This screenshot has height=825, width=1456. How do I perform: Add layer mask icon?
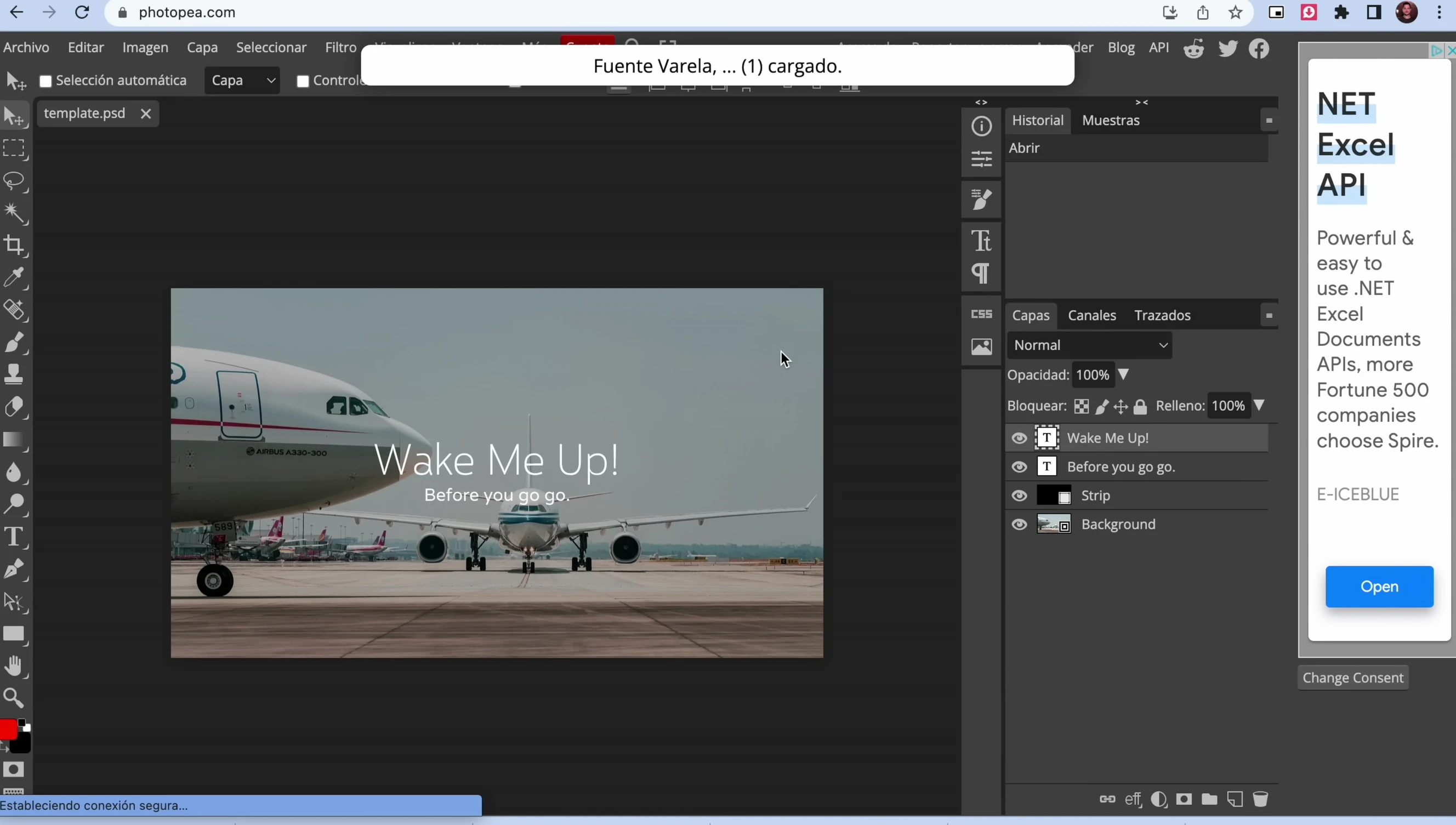click(x=1184, y=799)
